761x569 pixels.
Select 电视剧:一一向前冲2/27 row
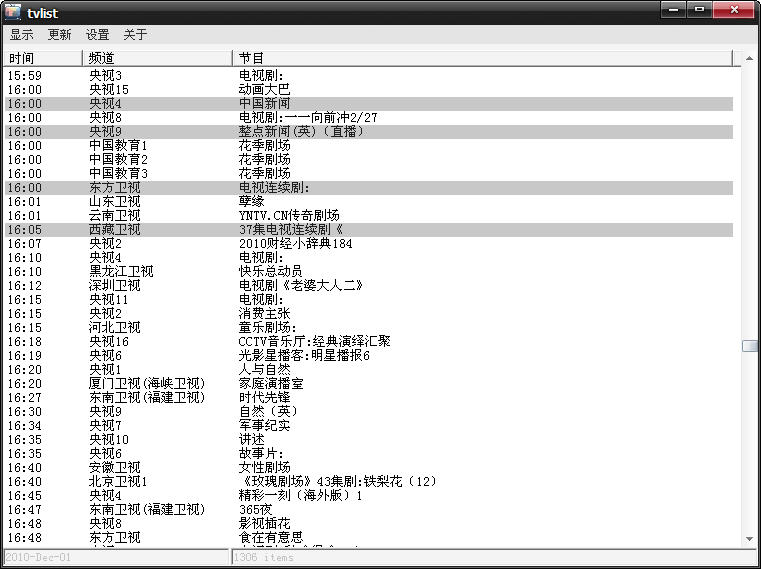[x=369, y=118]
